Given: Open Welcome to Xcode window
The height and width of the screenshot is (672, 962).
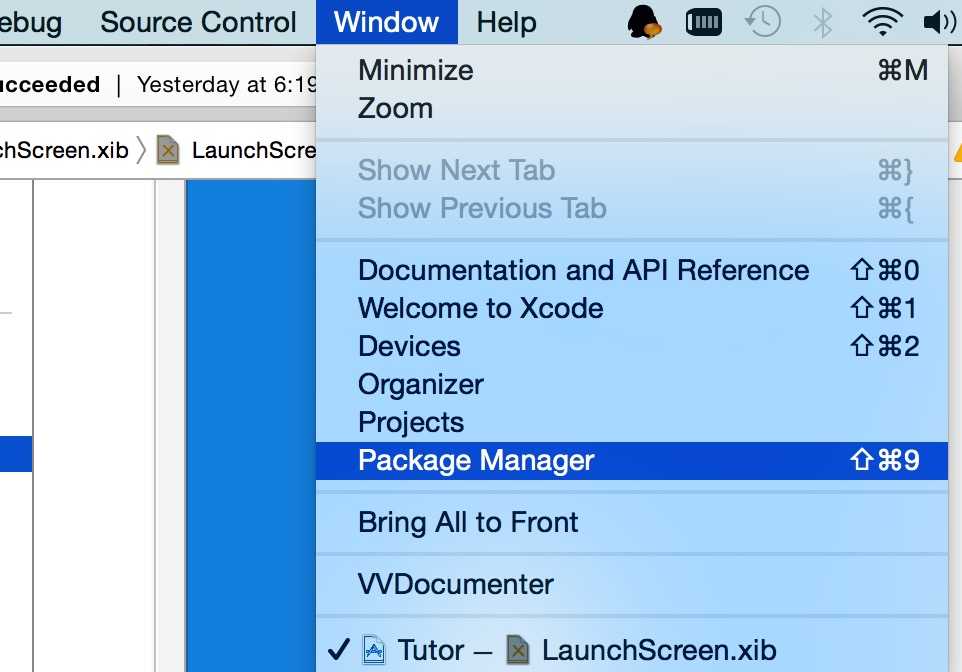Looking at the screenshot, I should (632, 309).
